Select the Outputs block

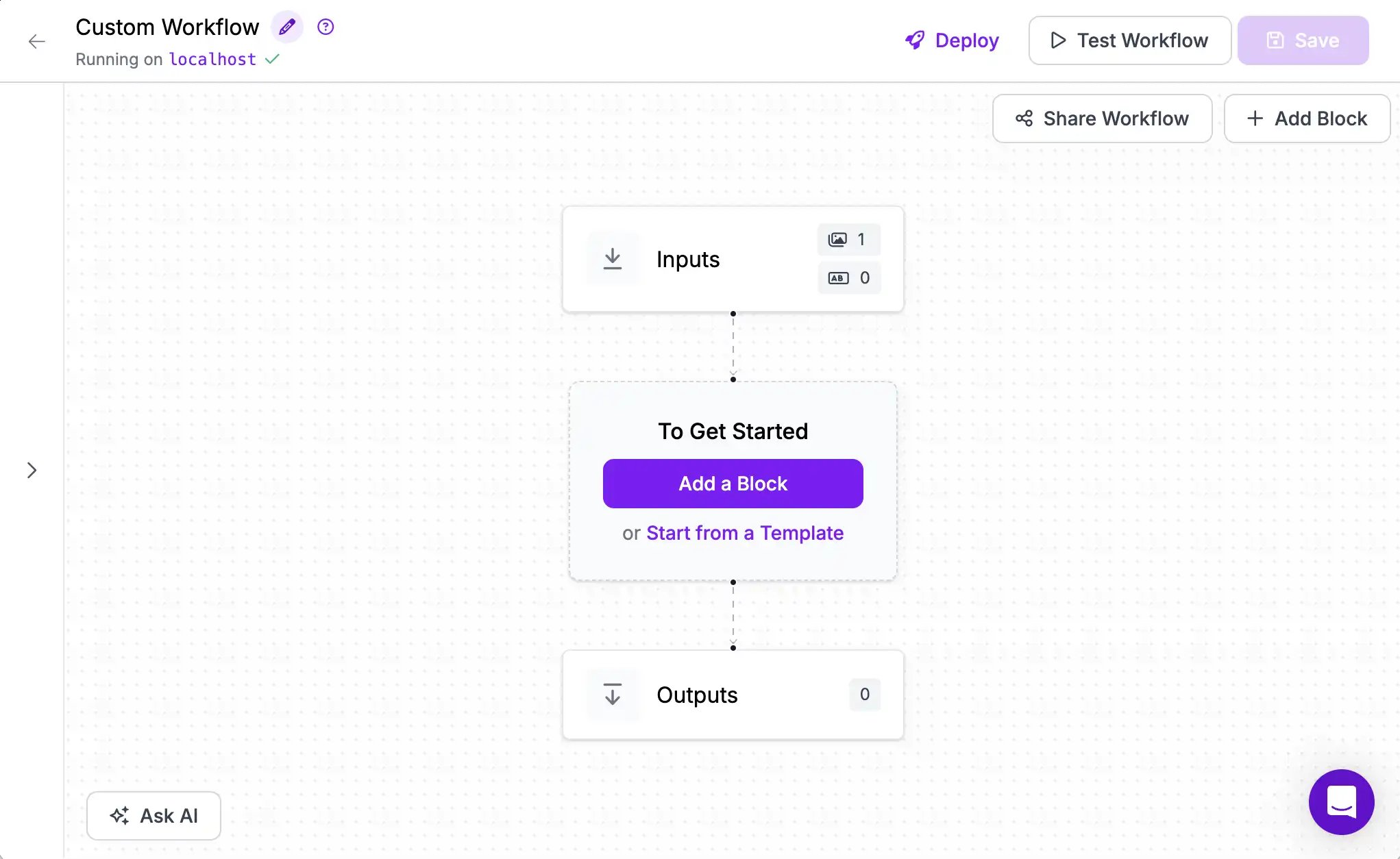[733, 695]
